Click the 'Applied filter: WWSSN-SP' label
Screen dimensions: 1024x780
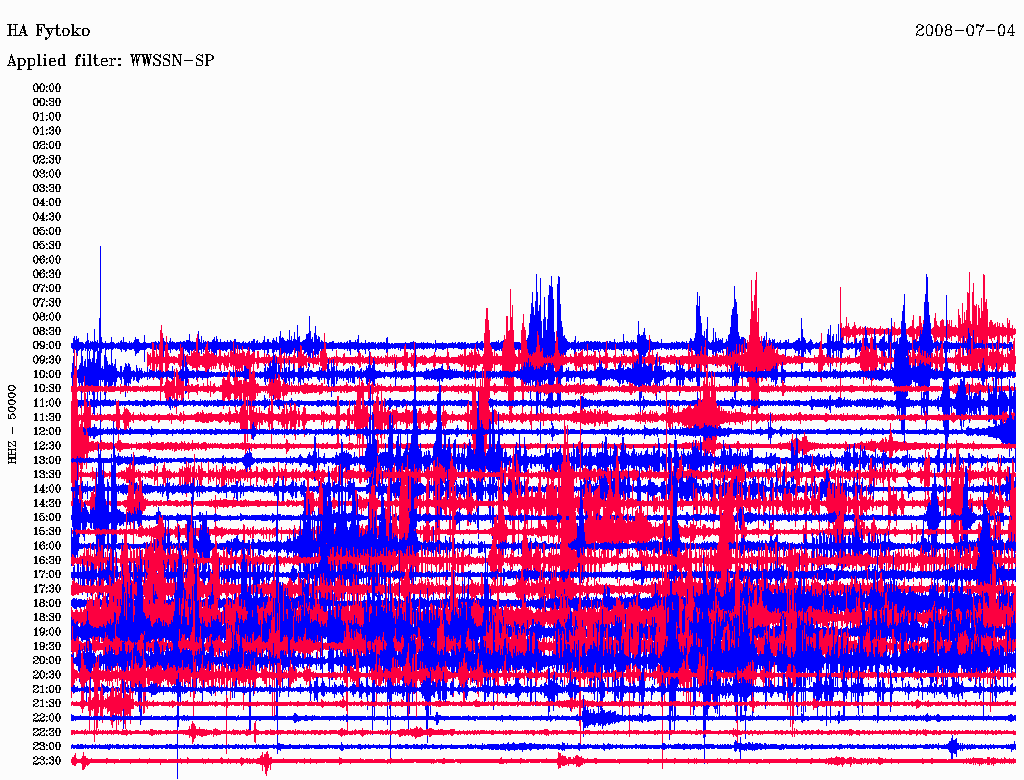[x=110, y=61]
